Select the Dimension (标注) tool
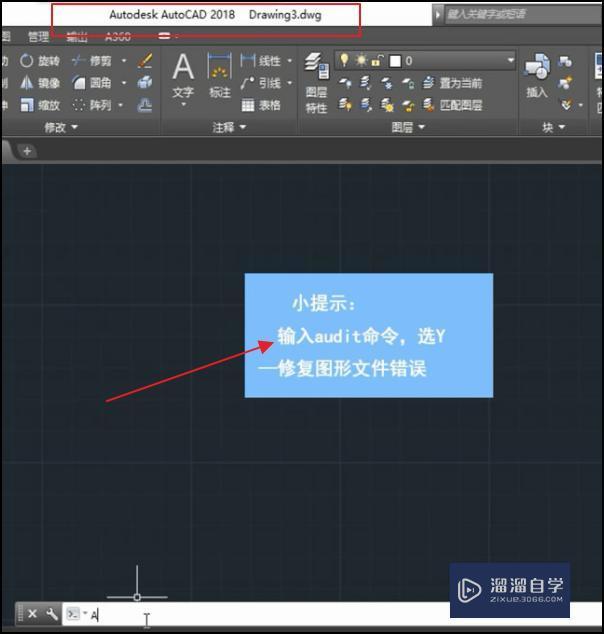Image resolution: width=604 pixels, height=634 pixels. 220,76
